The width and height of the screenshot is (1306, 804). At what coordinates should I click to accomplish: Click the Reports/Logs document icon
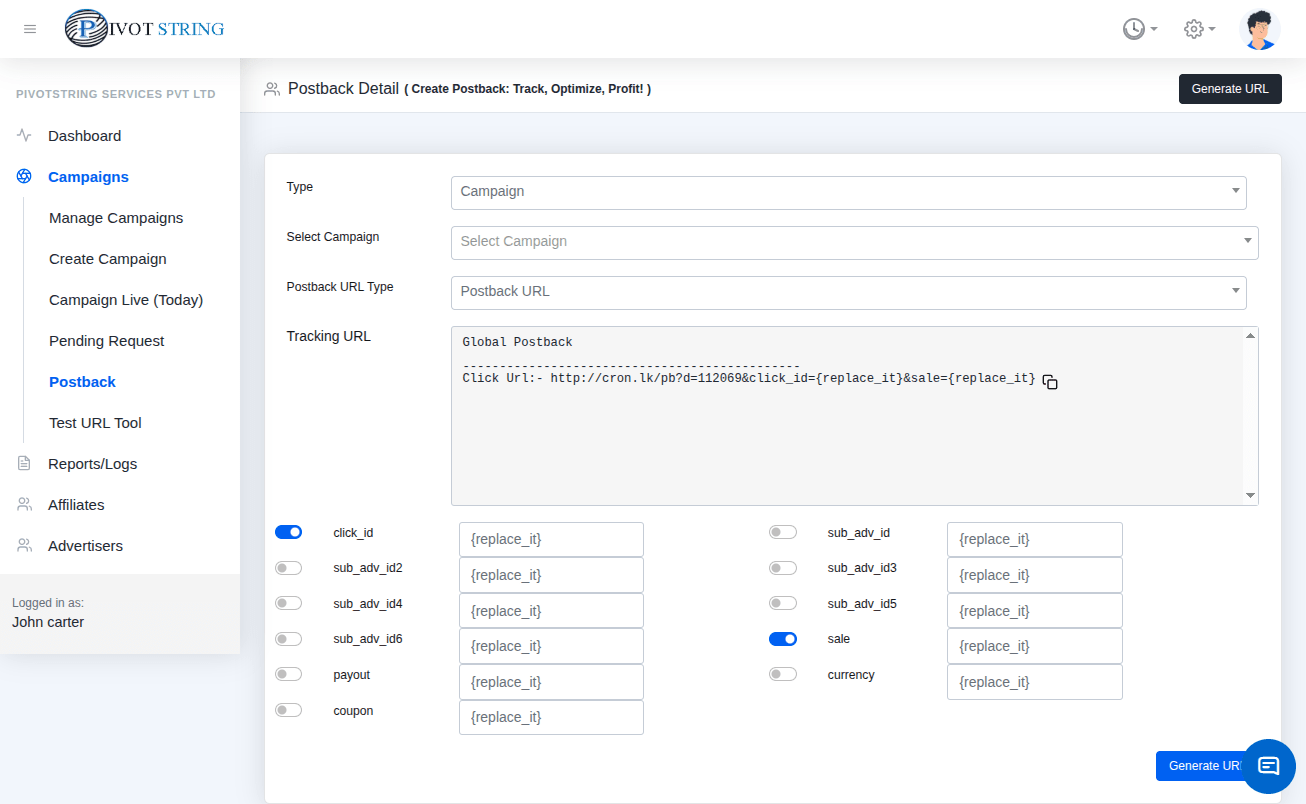point(24,464)
